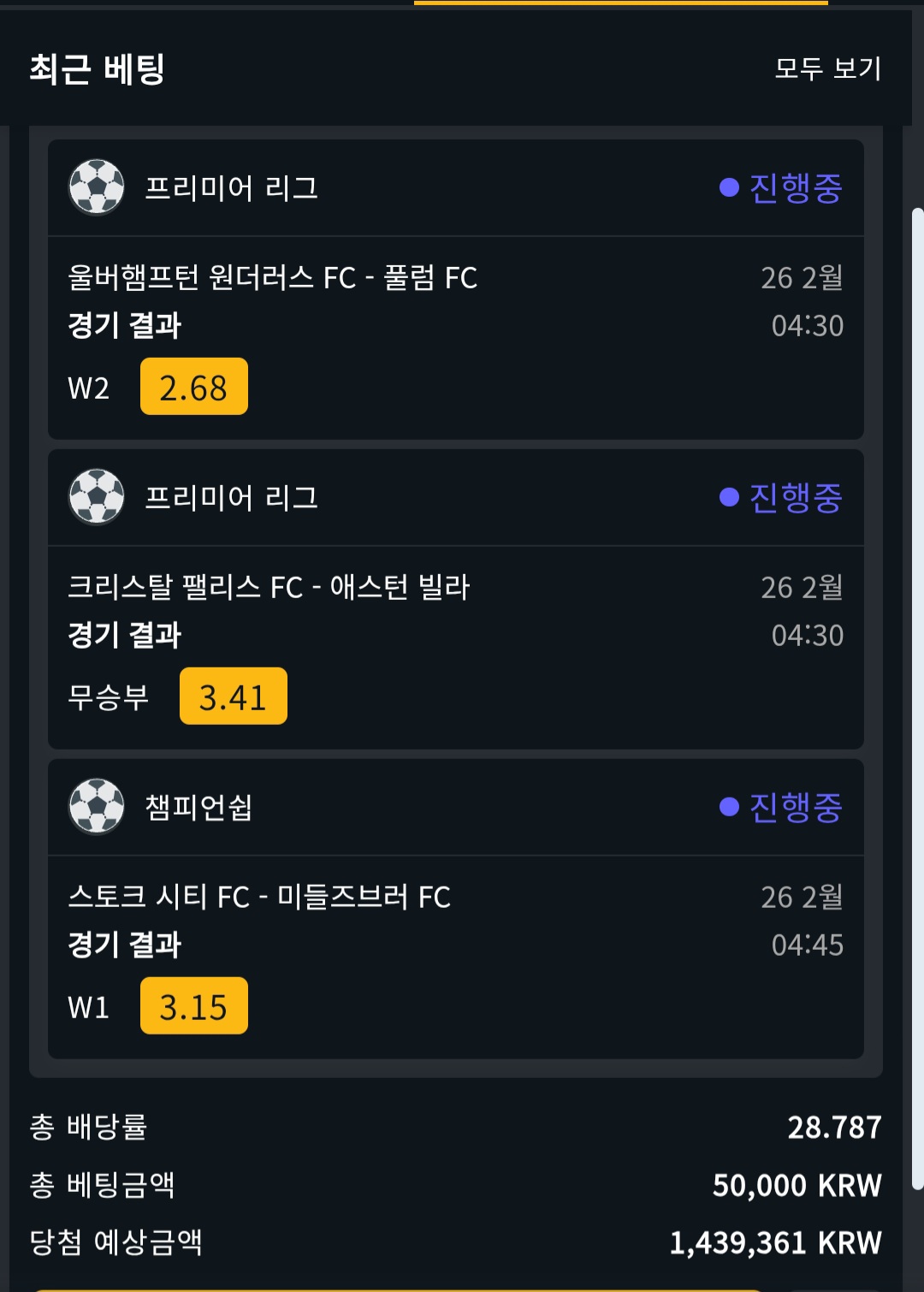The height and width of the screenshot is (1292, 924).
Task: Click soccer ball icon beside 챔피언쉽
Action: (x=97, y=806)
